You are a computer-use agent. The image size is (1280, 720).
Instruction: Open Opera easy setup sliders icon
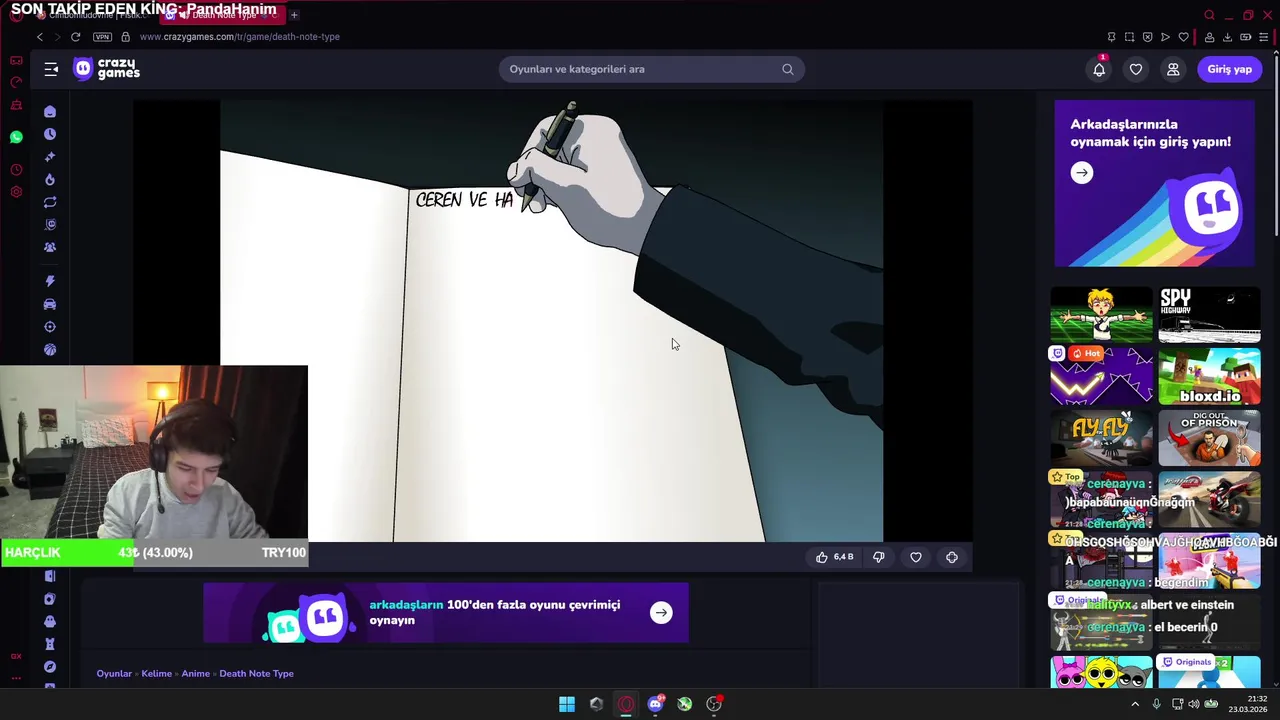[1264, 37]
